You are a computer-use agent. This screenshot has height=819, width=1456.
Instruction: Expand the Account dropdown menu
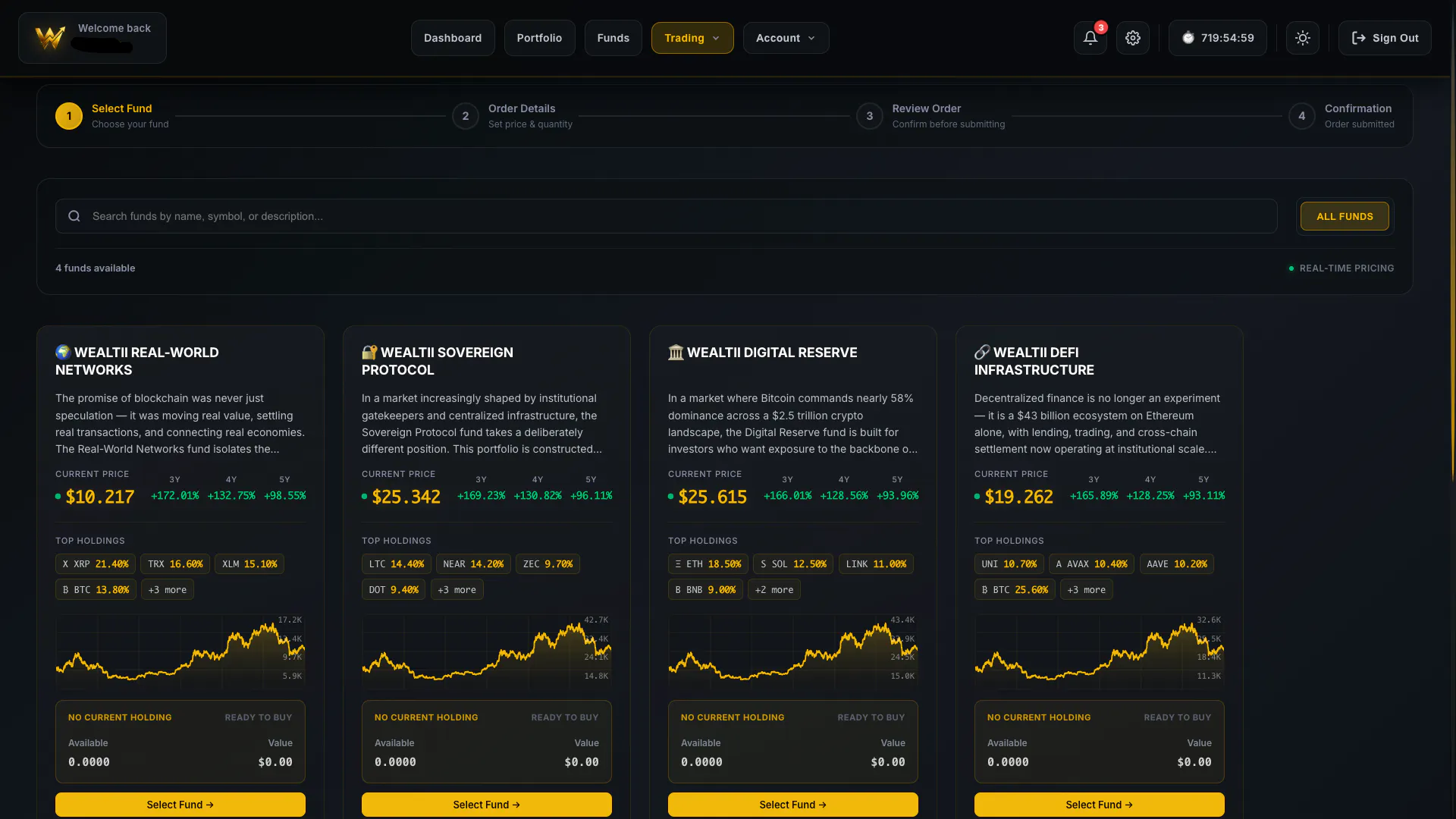coord(786,38)
